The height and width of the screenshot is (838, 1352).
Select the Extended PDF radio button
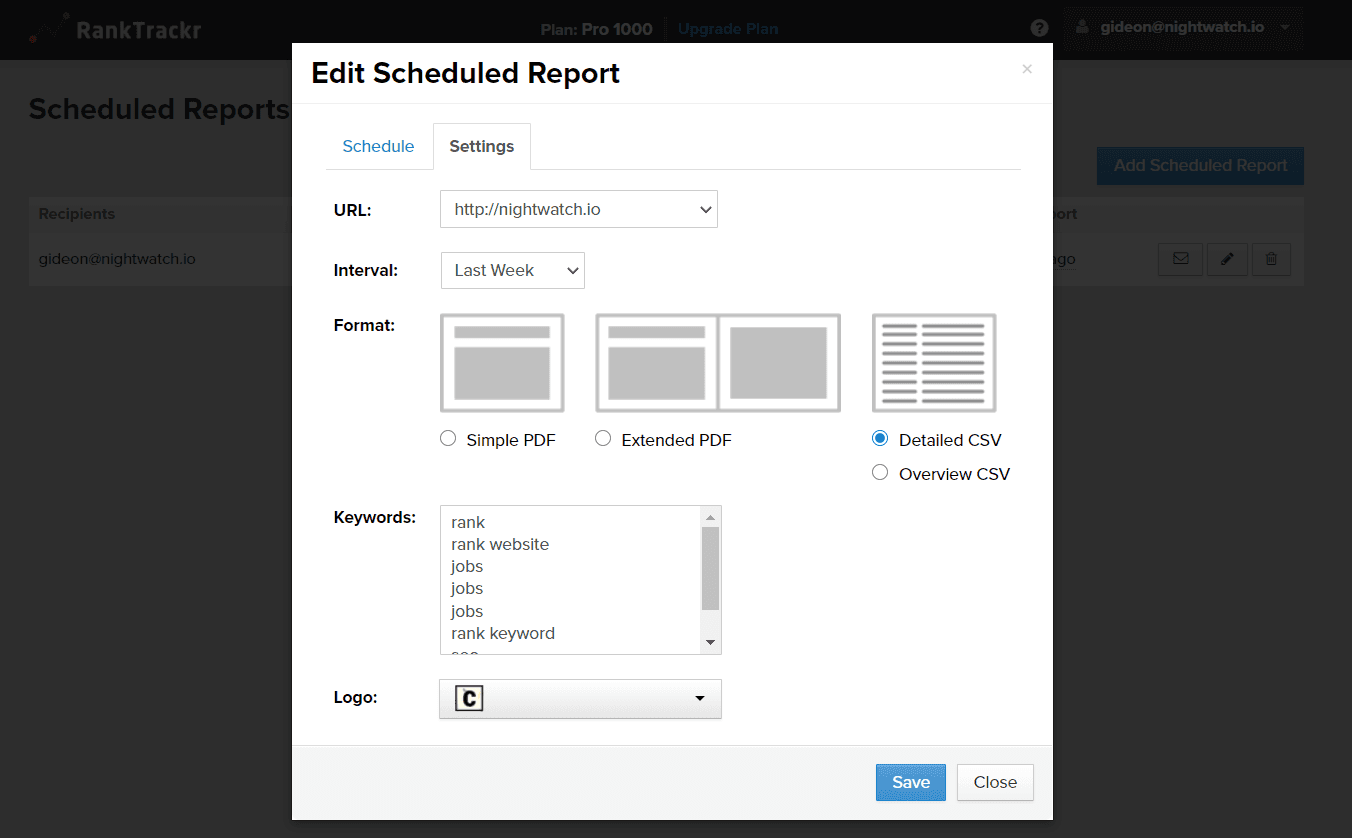tap(603, 438)
